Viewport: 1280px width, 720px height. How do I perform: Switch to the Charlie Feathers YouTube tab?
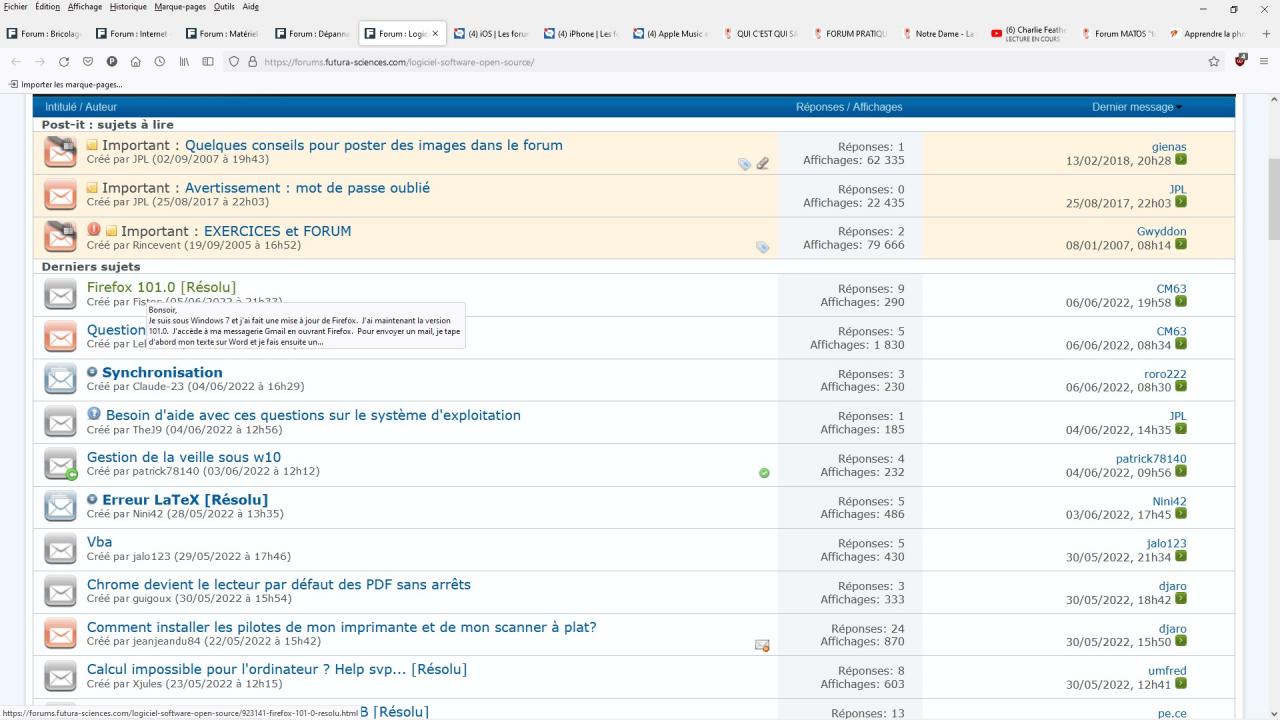(1029, 34)
